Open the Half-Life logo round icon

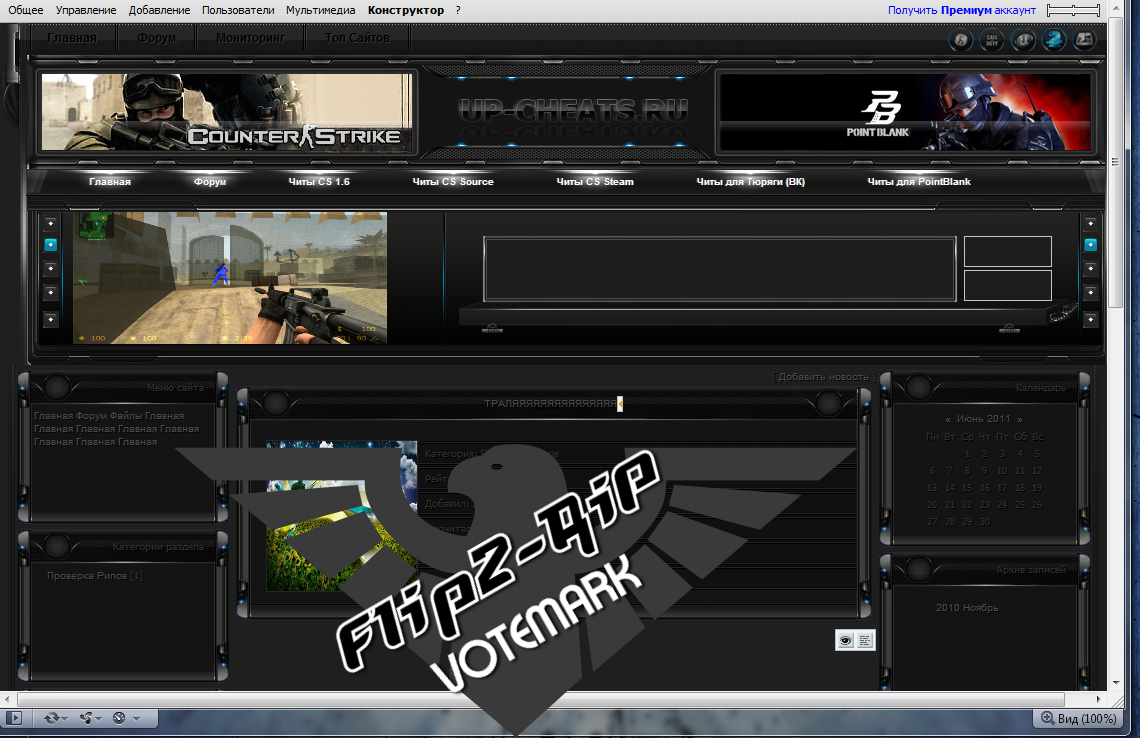pyautogui.click(x=960, y=40)
